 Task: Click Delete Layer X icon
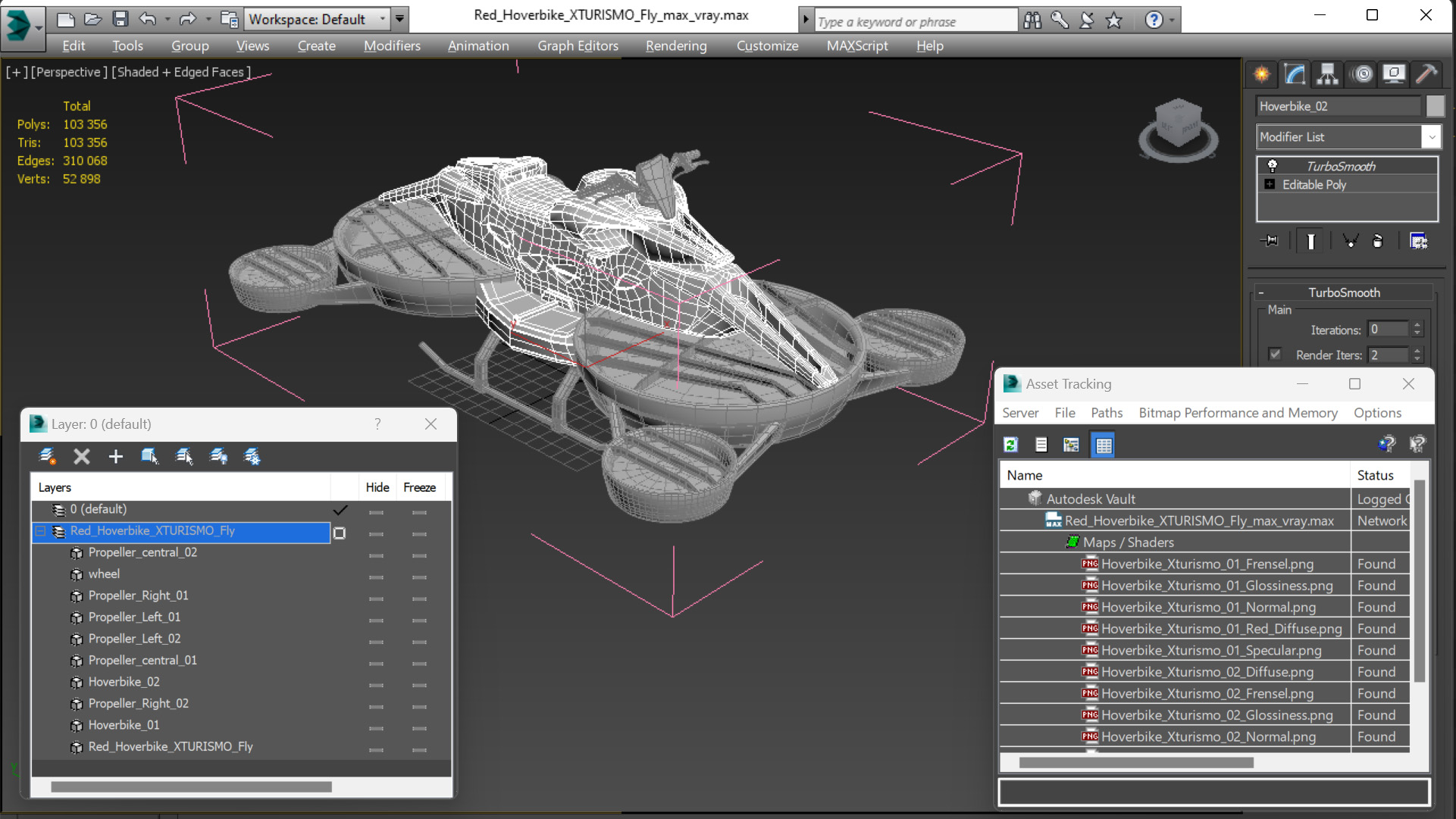point(82,456)
